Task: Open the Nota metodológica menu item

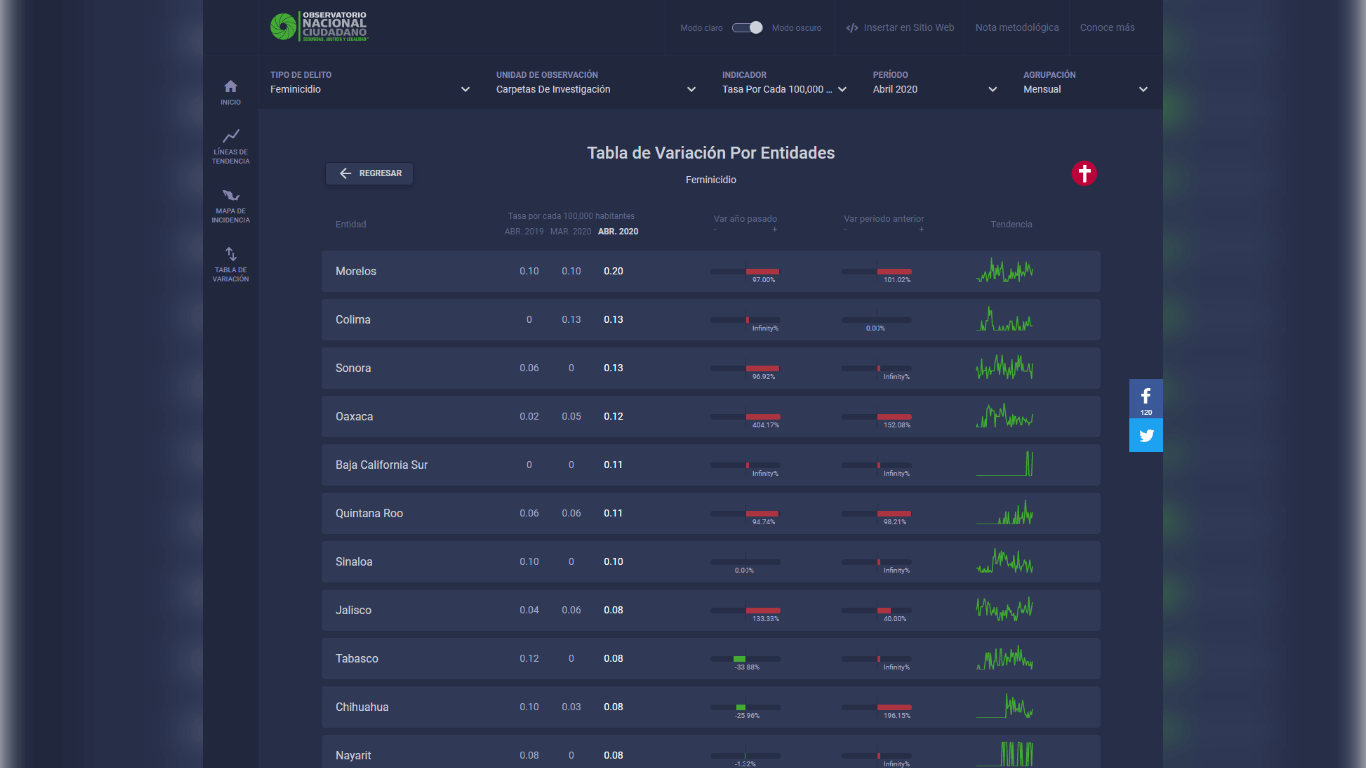Action: point(1017,28)
